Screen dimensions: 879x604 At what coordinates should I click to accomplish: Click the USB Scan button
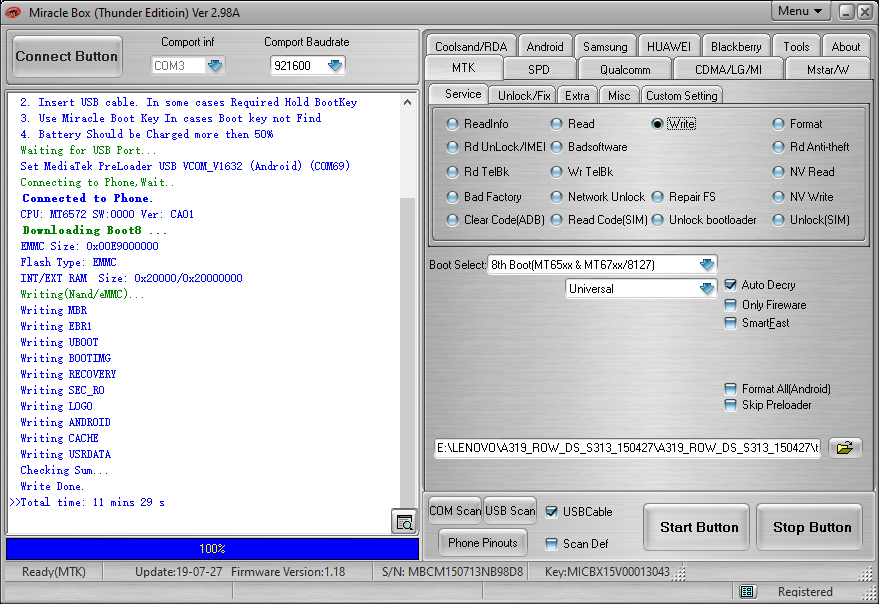click(510, 510)
